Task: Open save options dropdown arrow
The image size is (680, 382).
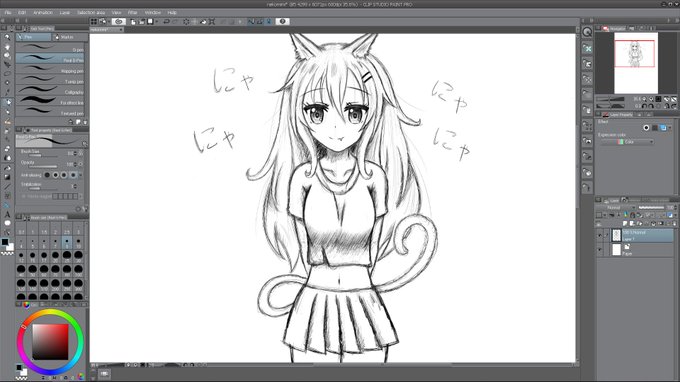Action: coord(157,21)
